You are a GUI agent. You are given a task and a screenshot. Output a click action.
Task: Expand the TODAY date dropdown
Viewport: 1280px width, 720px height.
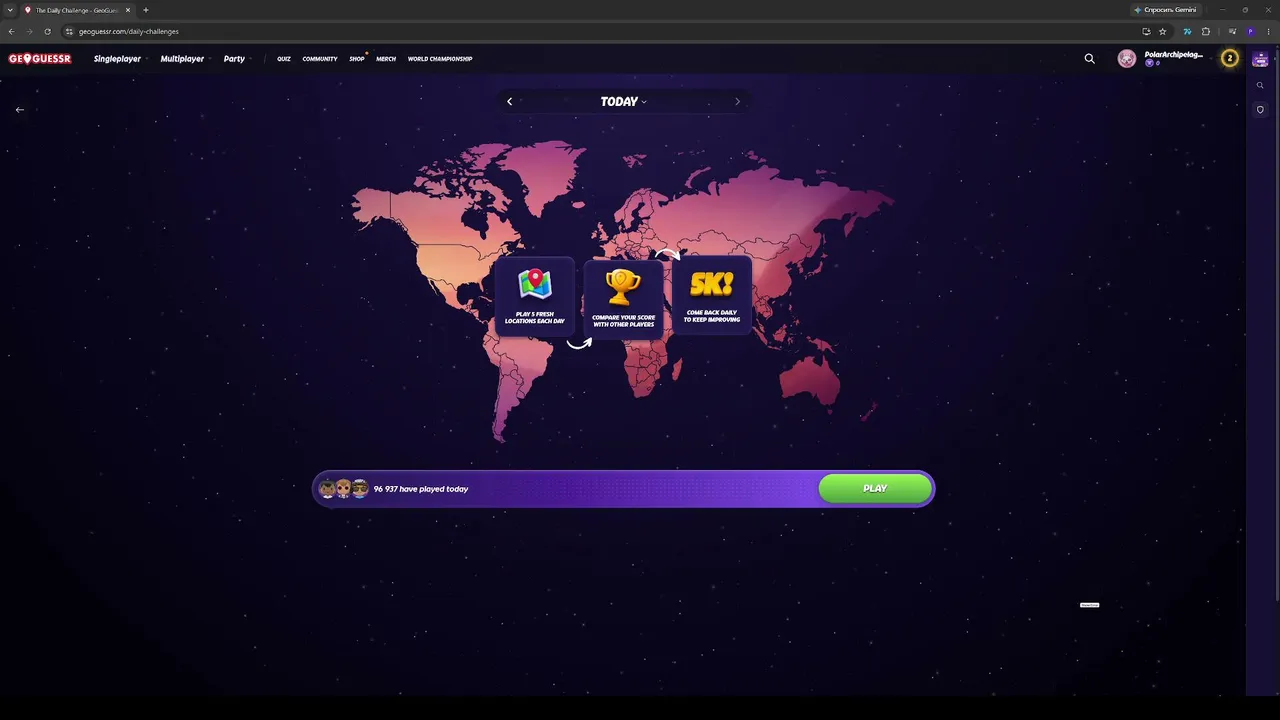coord(624,101)
